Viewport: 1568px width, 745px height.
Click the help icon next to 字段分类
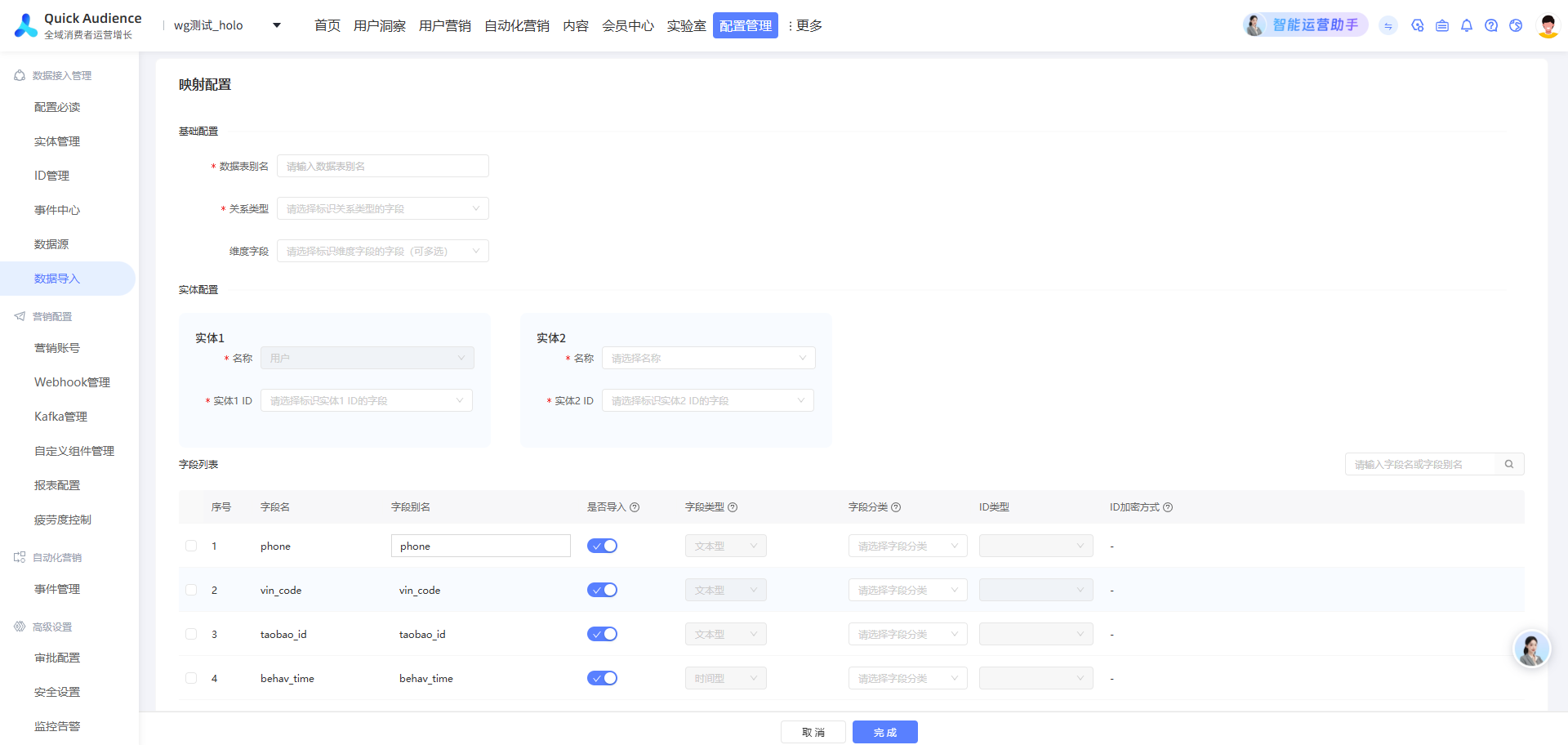(896, 507)
